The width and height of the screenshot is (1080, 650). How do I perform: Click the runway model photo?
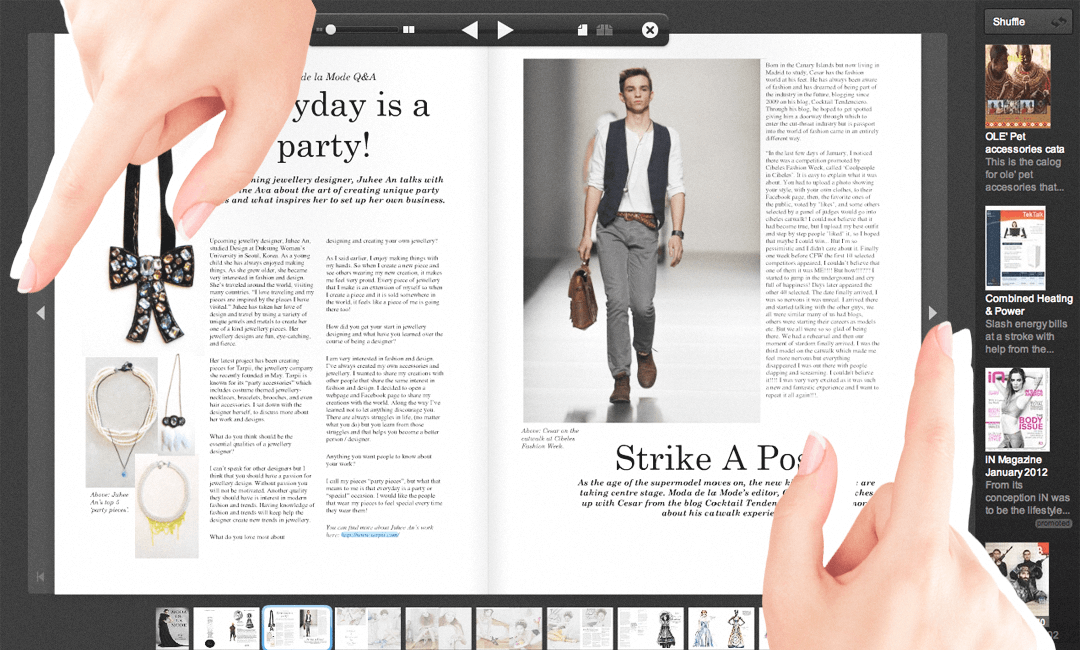click(x=641, y=240)
